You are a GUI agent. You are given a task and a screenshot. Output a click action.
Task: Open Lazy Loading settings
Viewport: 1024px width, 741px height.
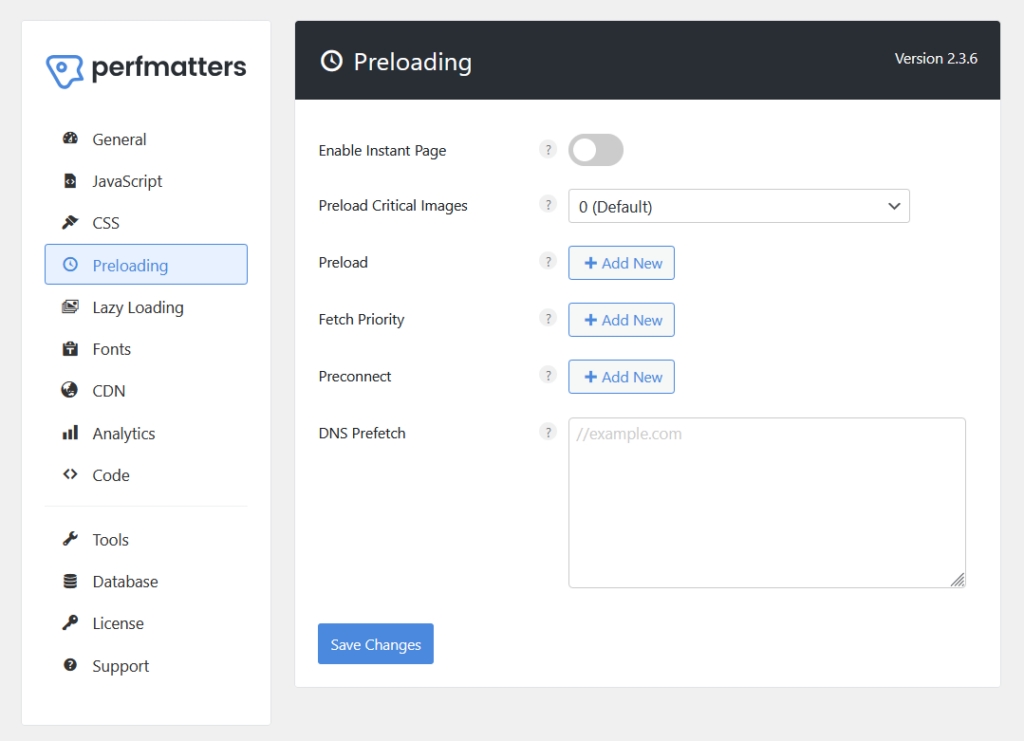146,307
